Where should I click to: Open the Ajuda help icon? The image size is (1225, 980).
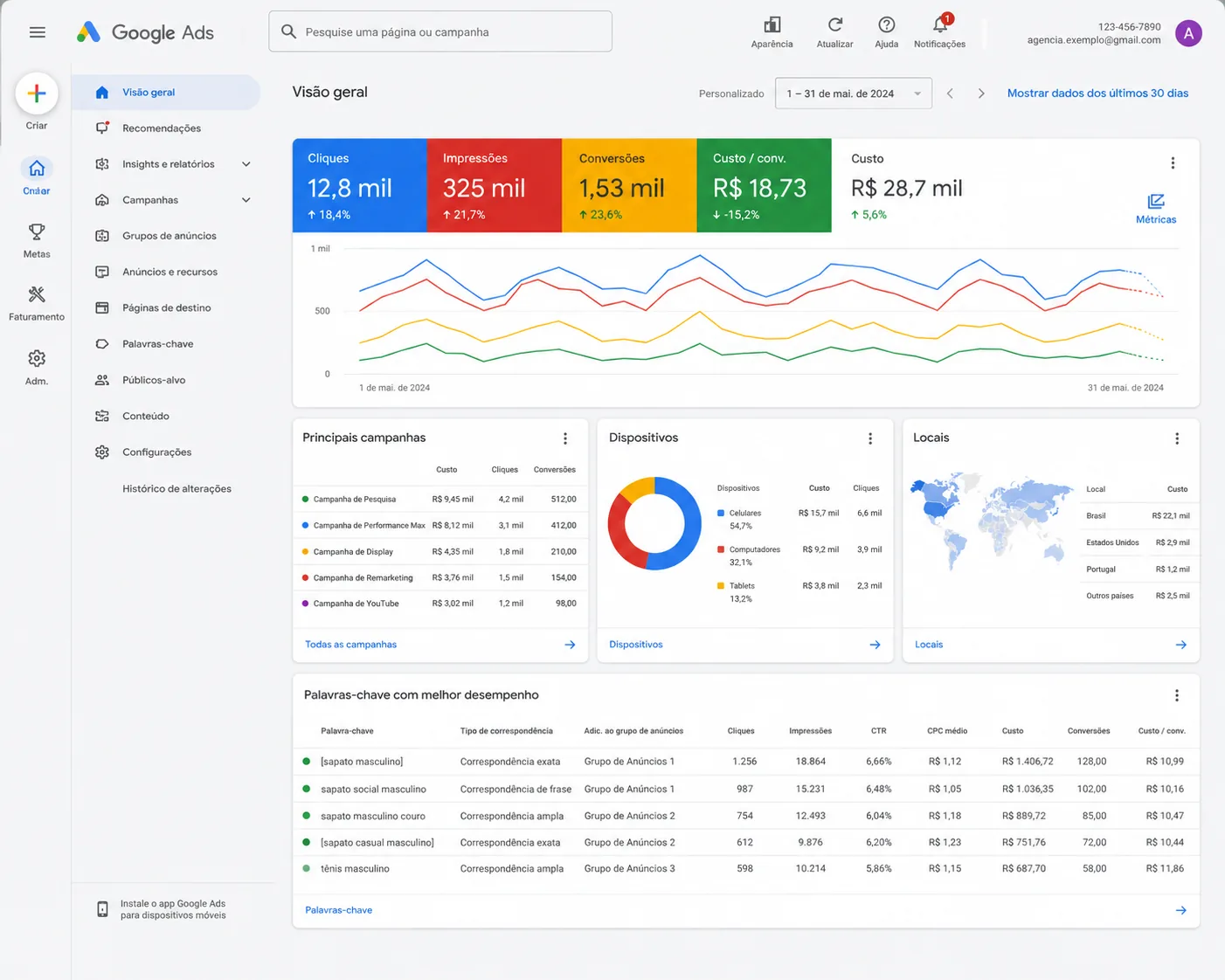pos(887,24)
